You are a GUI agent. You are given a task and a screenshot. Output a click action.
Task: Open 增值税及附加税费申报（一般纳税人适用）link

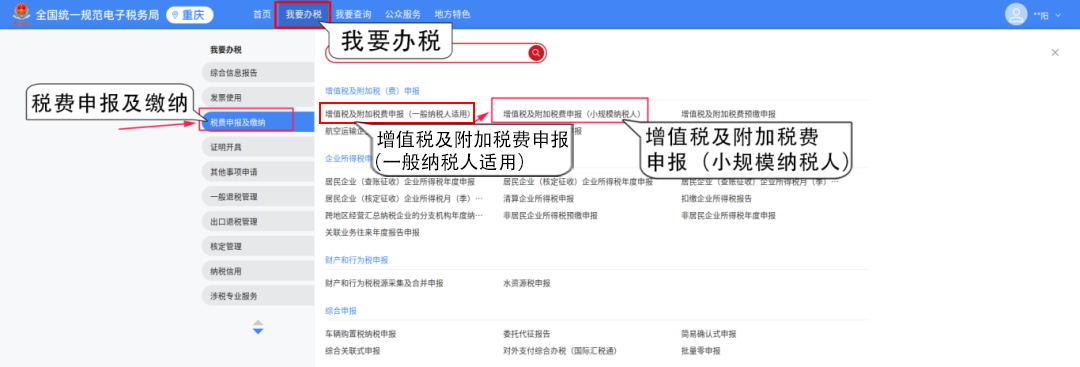398,114
